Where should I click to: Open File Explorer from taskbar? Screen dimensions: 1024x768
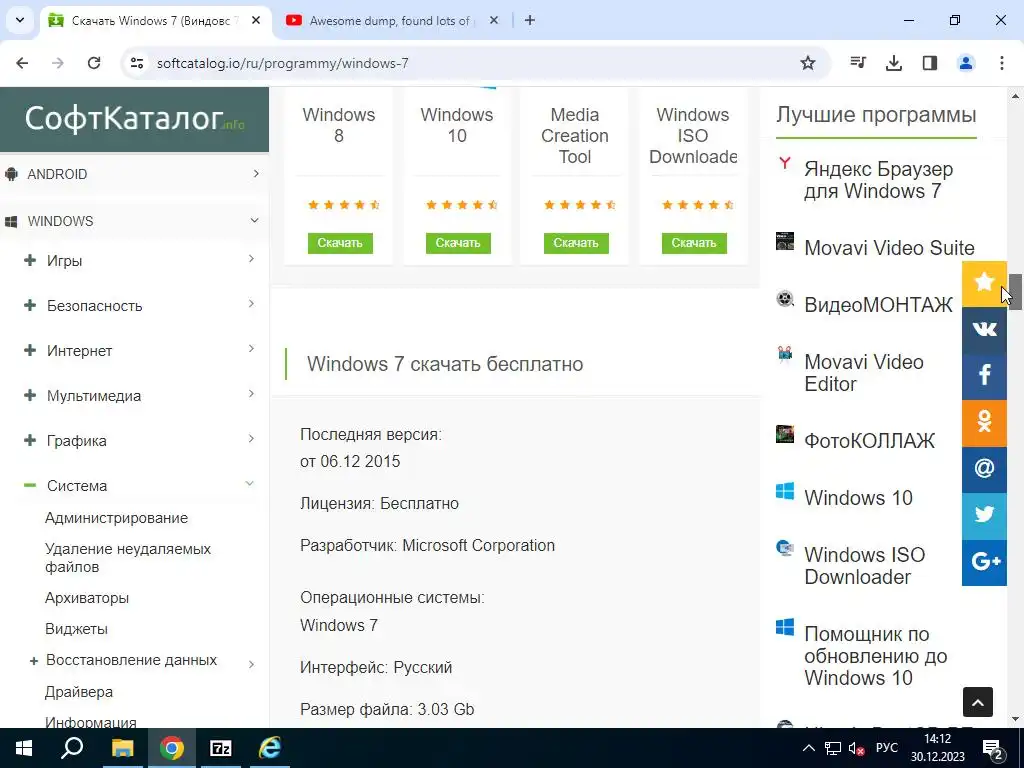[122, 748]
